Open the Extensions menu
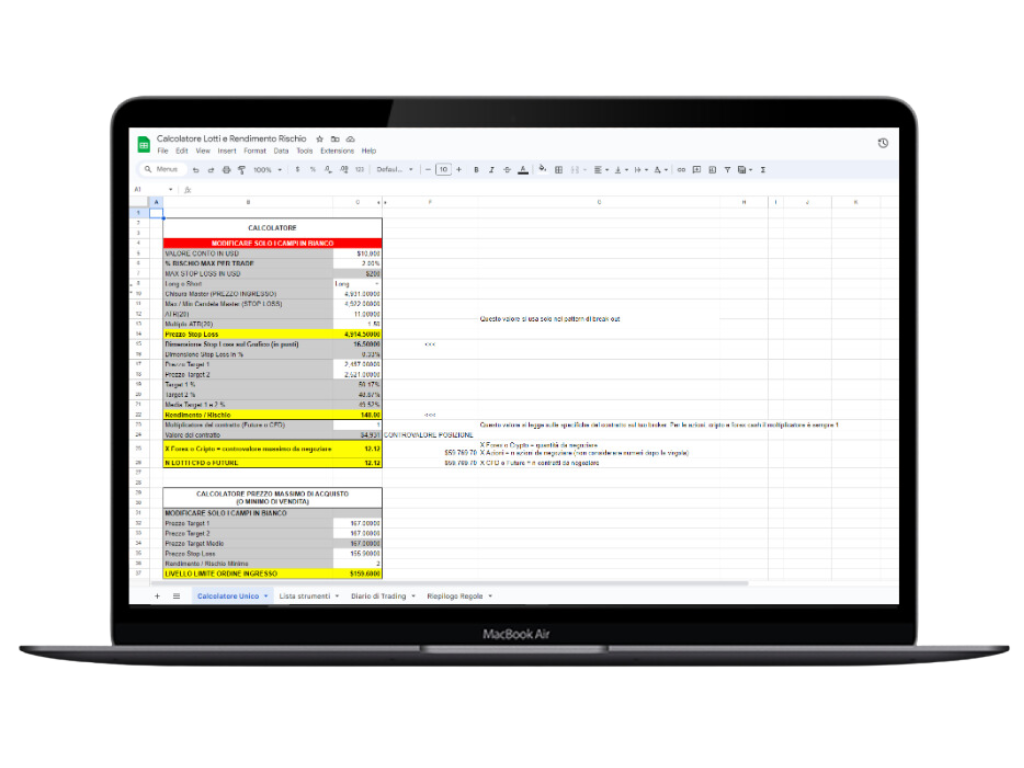The image size is (1024, 768). pos(337,151)
